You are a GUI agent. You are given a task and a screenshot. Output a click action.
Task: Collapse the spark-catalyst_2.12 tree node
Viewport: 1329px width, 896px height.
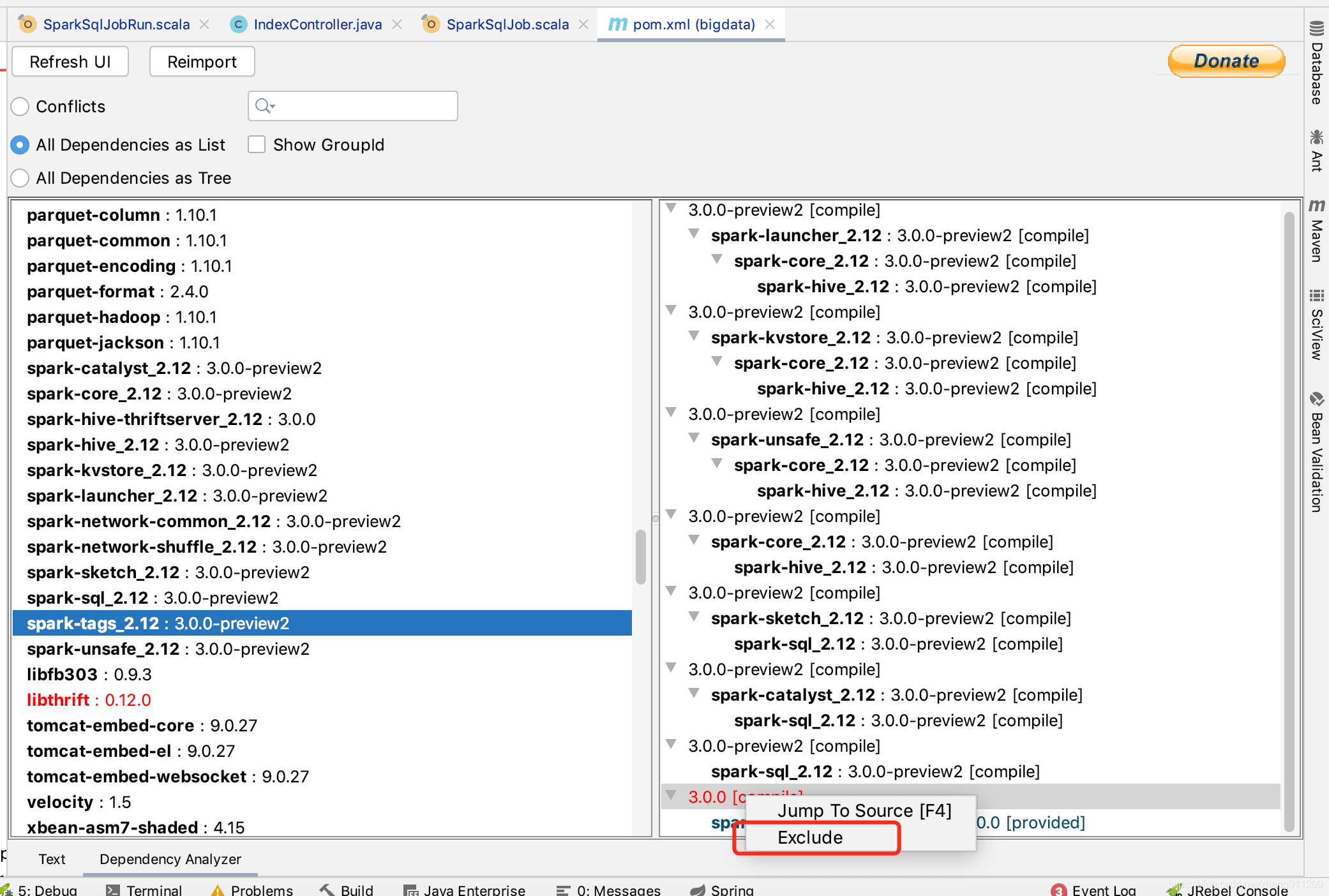tap(694, 693)
